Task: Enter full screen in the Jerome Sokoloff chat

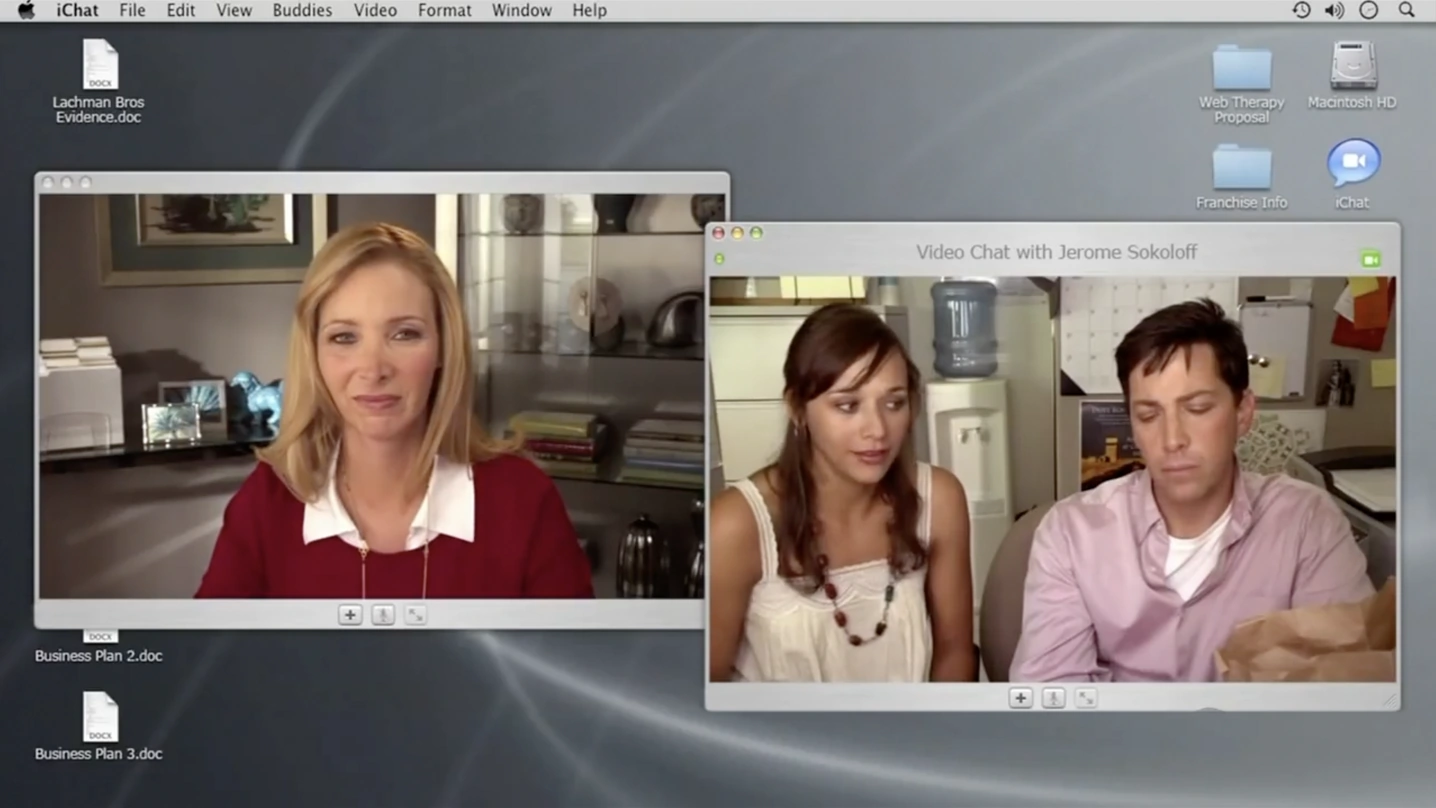Action: pyautogui.click(x=1086, y=698)
